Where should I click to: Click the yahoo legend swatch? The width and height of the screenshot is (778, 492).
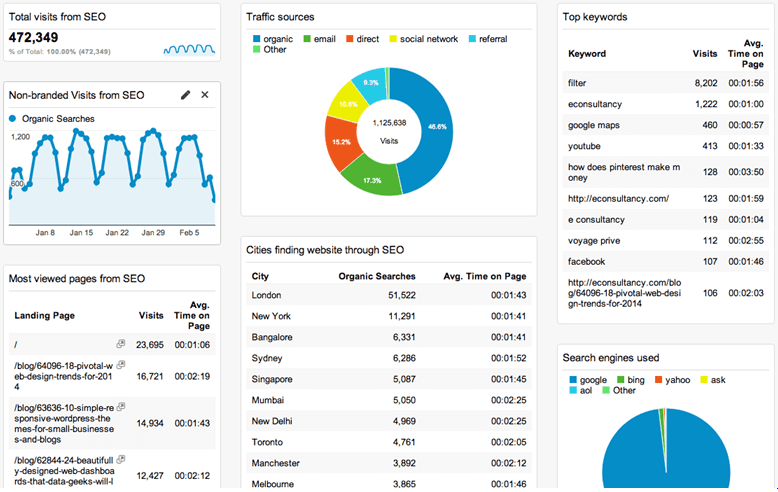click(658, 379)
